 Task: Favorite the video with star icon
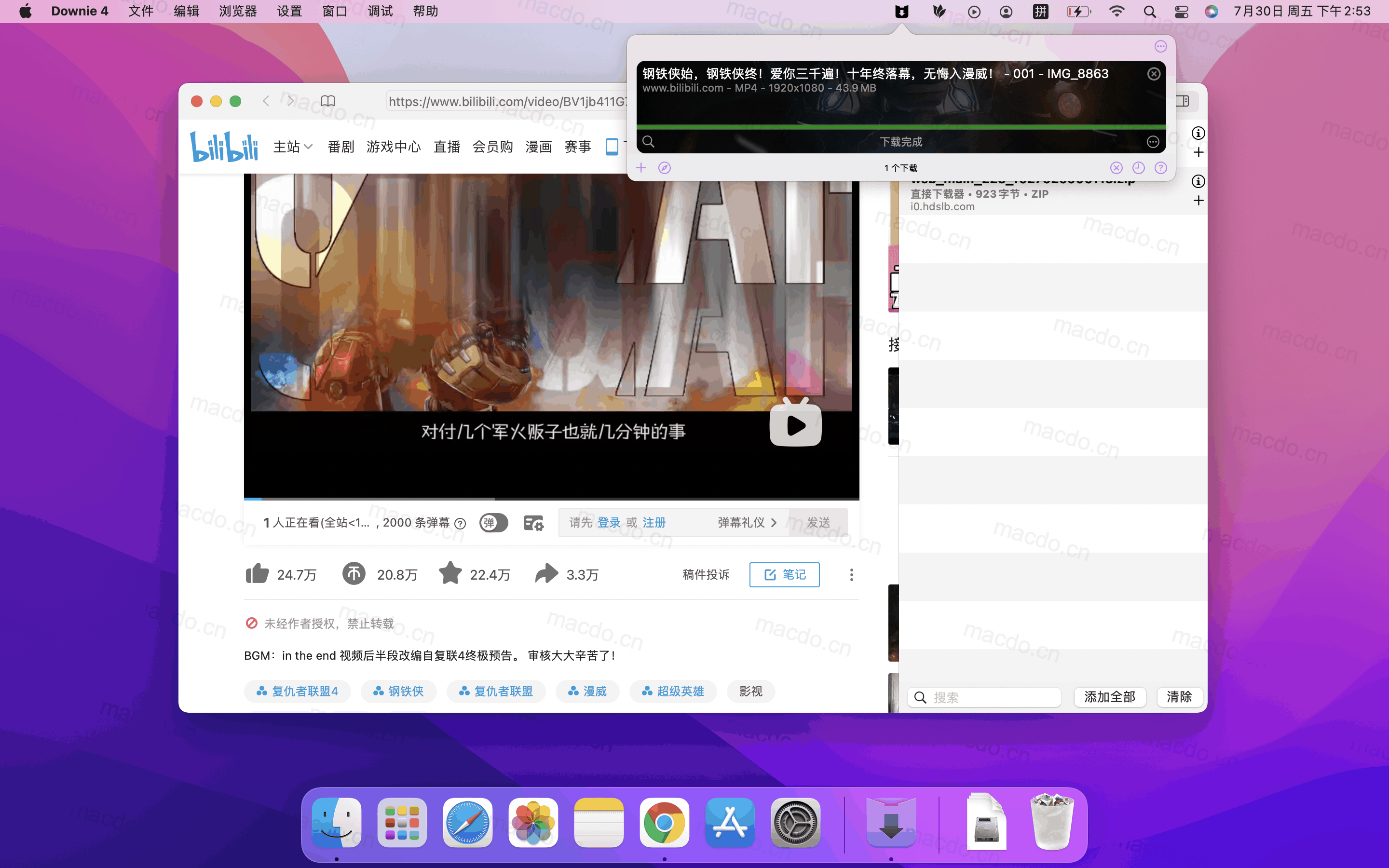point(450,573)
